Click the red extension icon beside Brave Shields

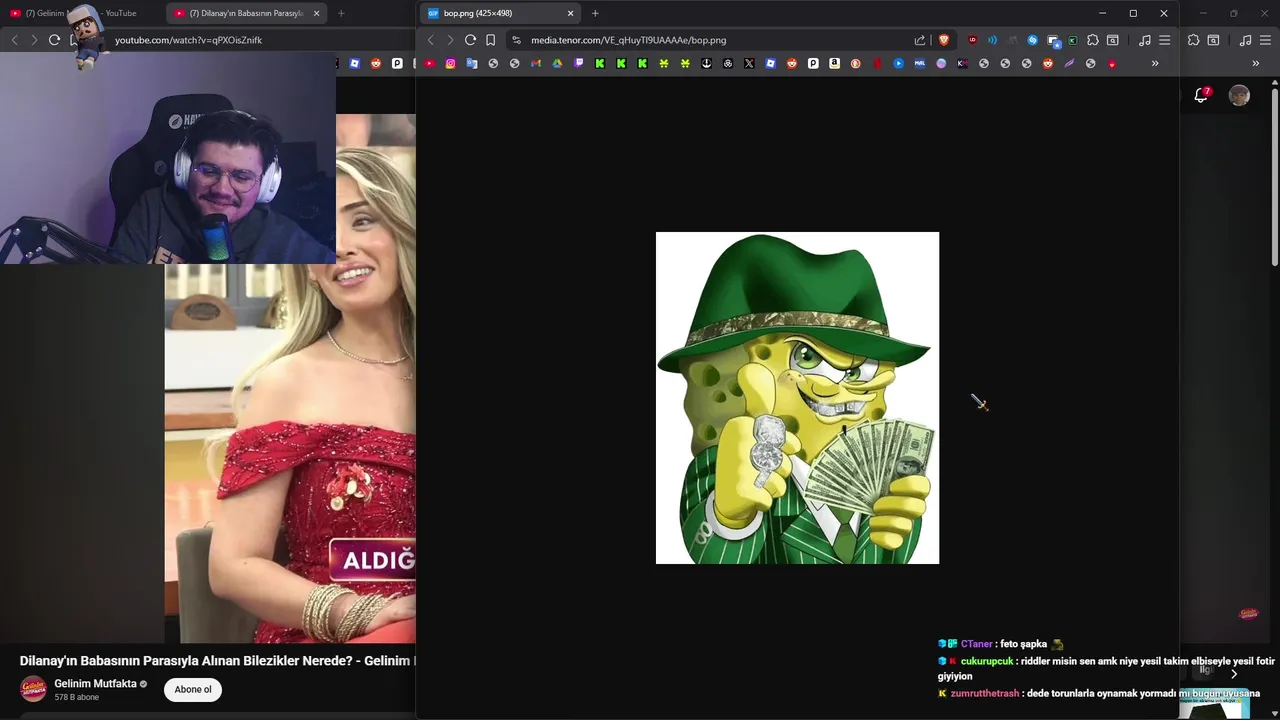[973, 40]
